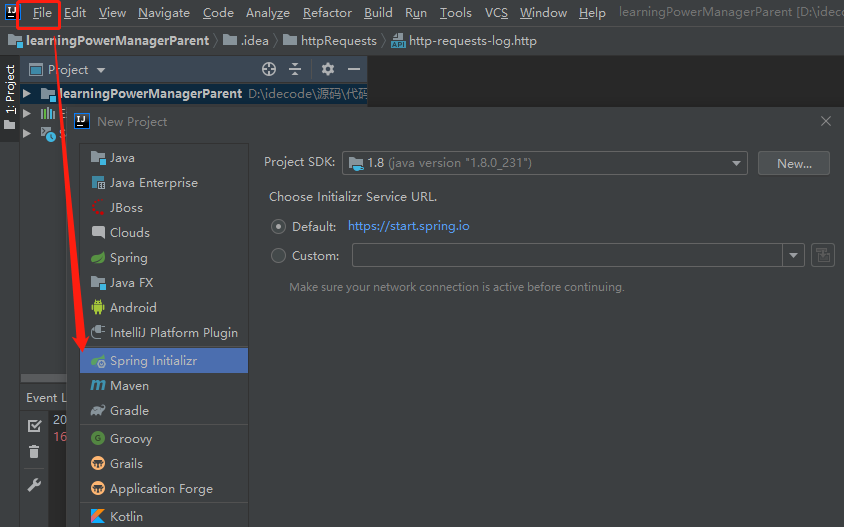Open Project panel settings gear
Image resolution: width=844 pixels, height=527 pixels.
point(328,69)
